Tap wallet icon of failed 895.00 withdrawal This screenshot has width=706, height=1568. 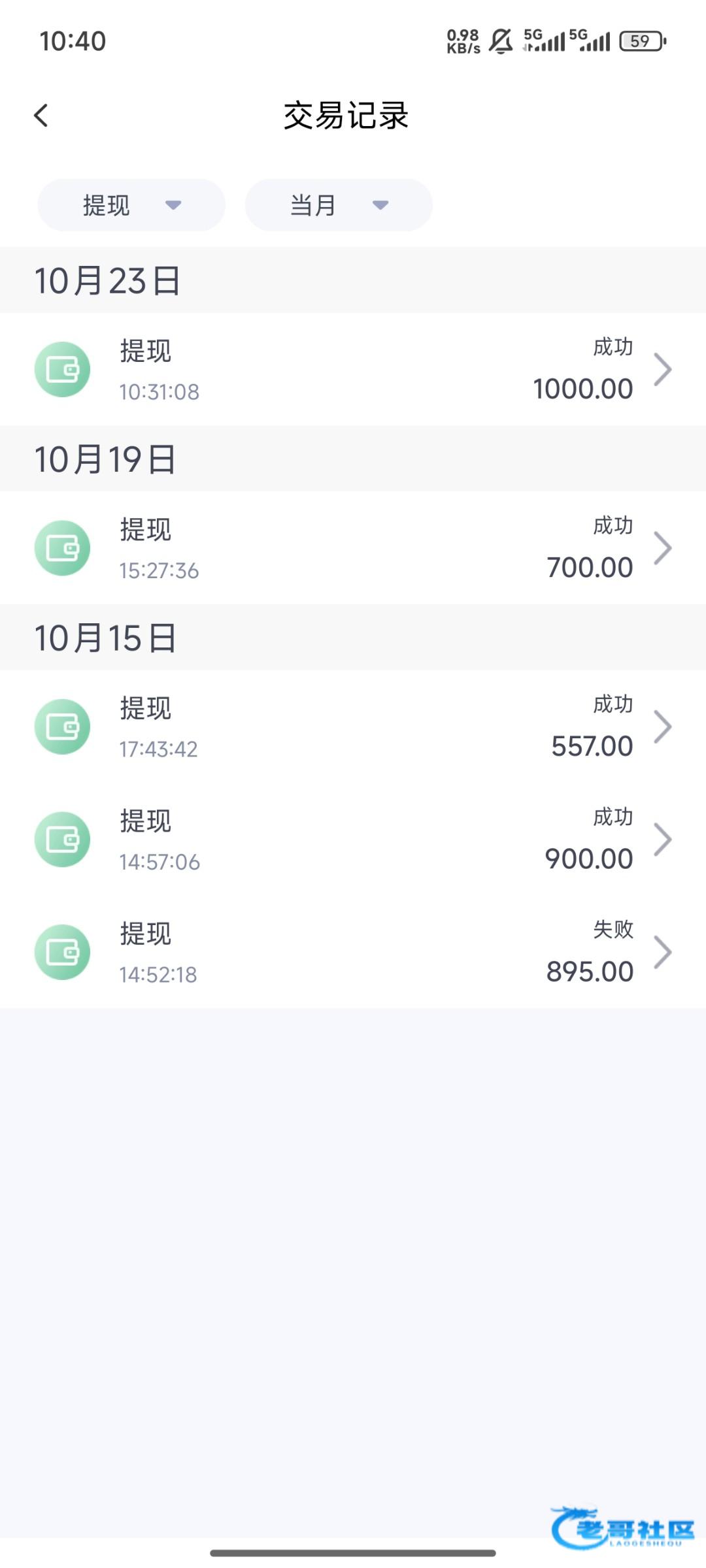point(62,953)
